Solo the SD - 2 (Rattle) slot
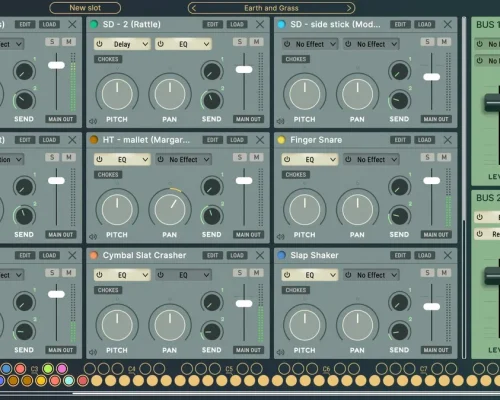This screenshot has width=500, height=400. (240, 42)
